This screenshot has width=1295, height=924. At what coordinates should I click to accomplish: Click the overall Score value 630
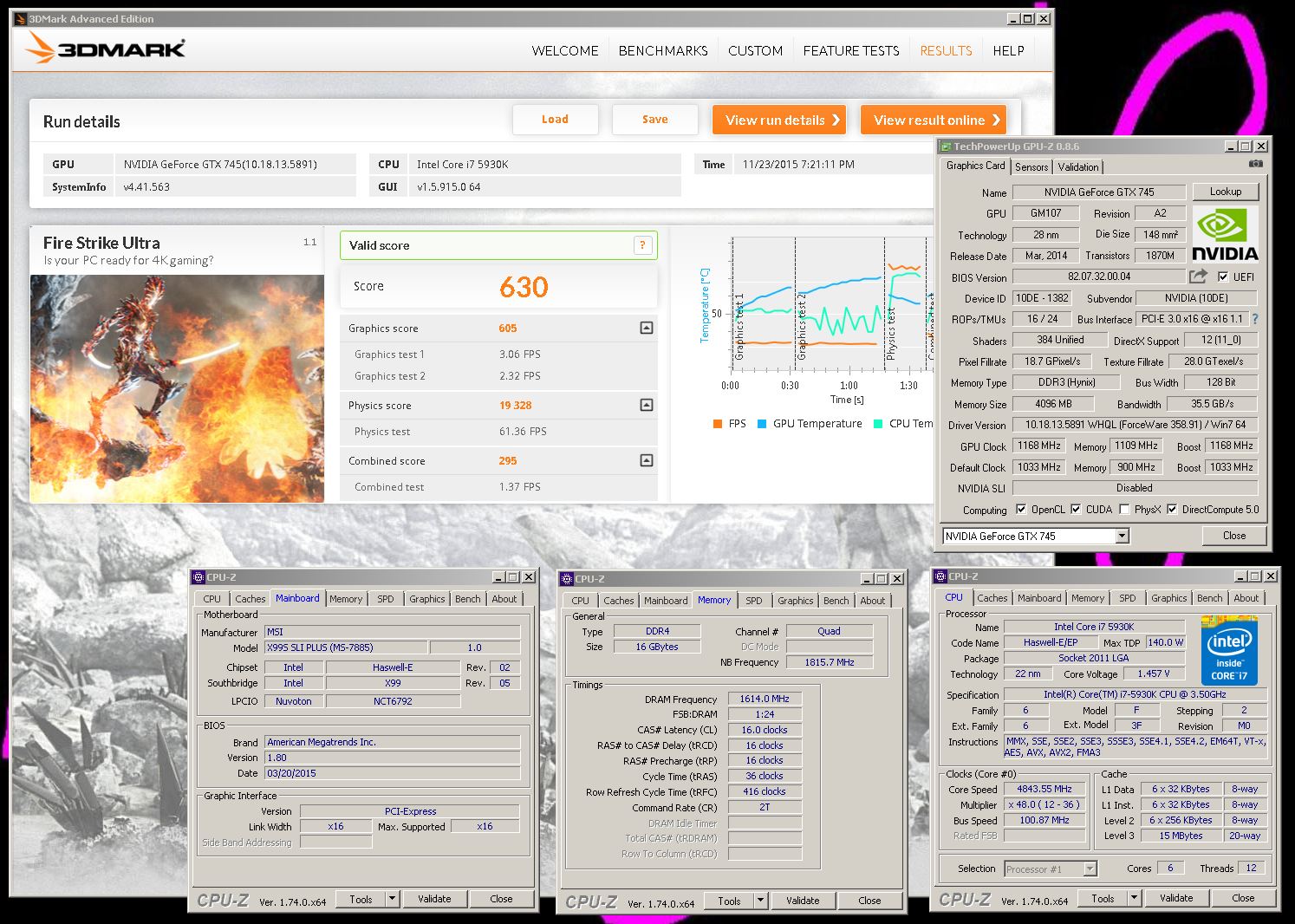pos(524,287)
